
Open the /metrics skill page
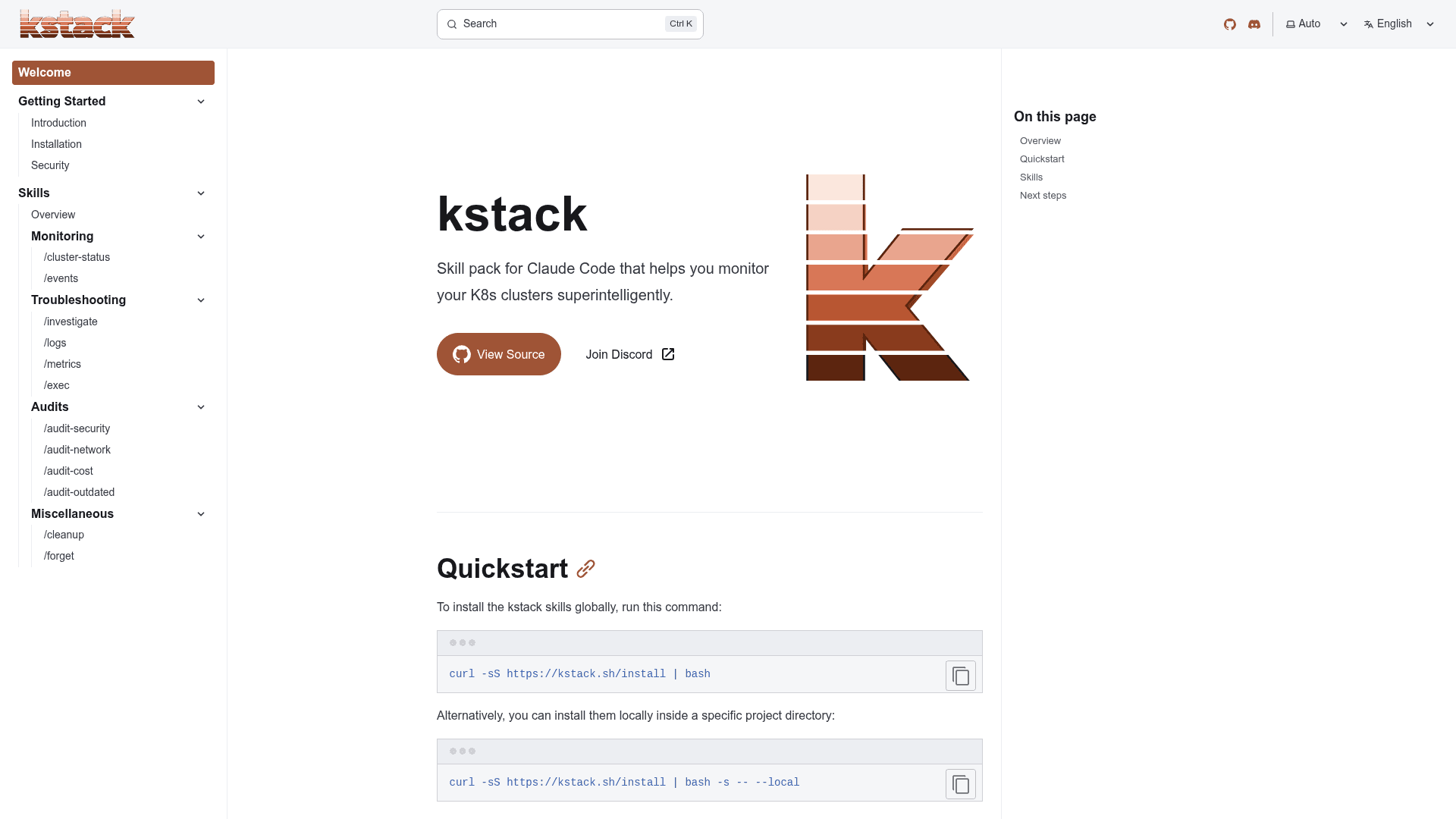[62, 364]
